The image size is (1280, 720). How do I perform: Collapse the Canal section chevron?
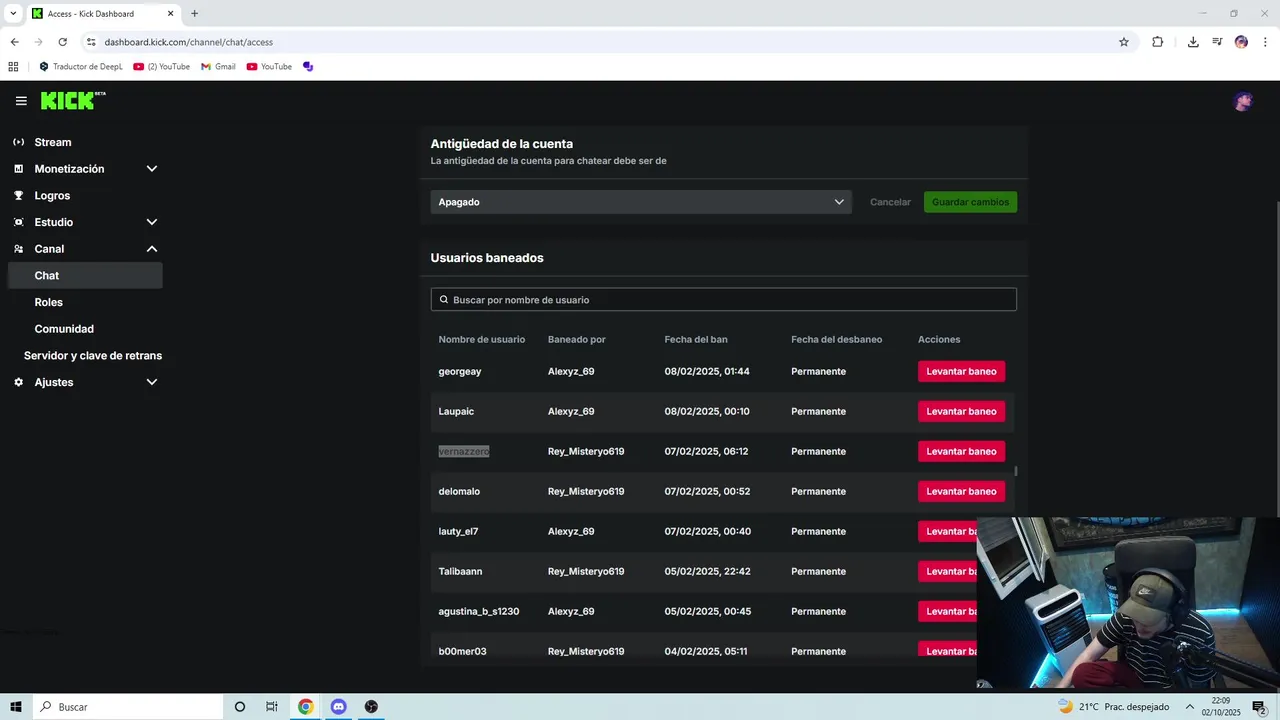(x=152, y=249)
